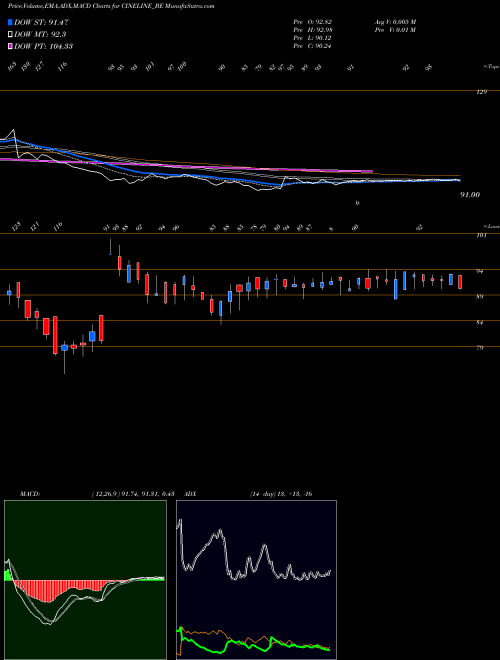The height and width of the screenshot is (660, 500).
Task: Click the 91.00 current price label
Action: (470, 195)
